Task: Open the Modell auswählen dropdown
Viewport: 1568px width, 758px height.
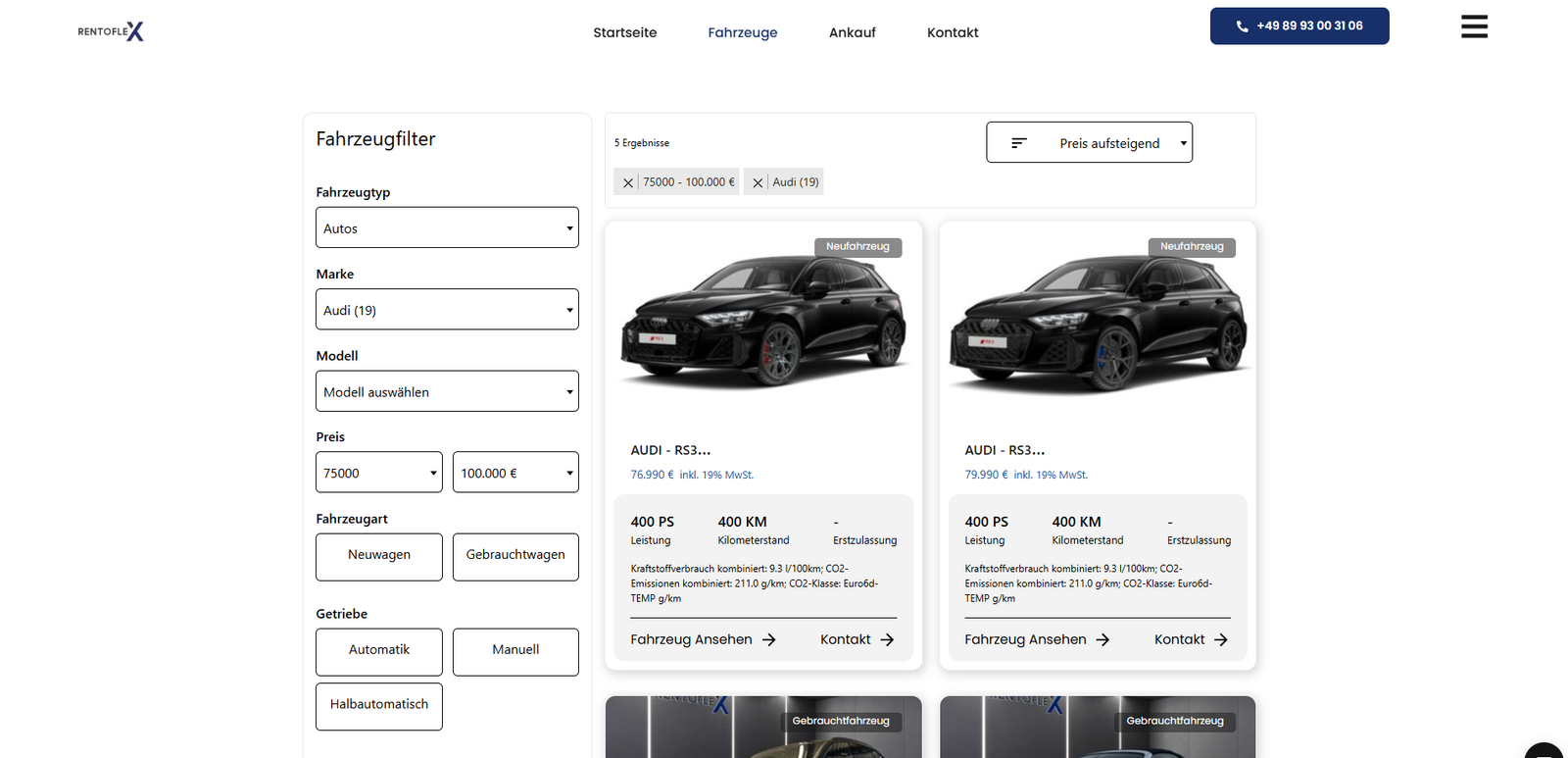Action: [x=447, y=391]
